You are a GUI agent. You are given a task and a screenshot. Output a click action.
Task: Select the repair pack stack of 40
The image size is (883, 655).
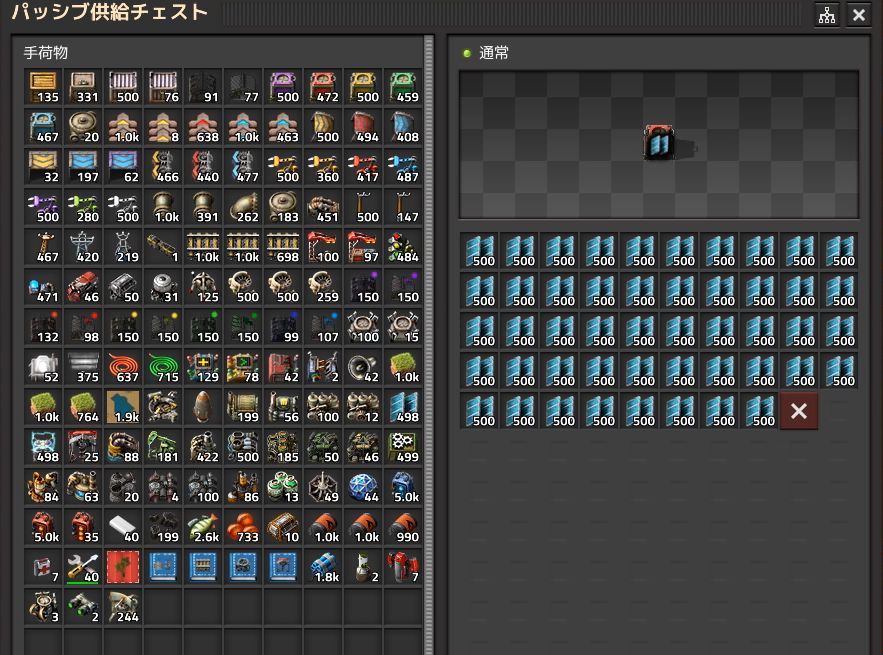coord(83,567)
